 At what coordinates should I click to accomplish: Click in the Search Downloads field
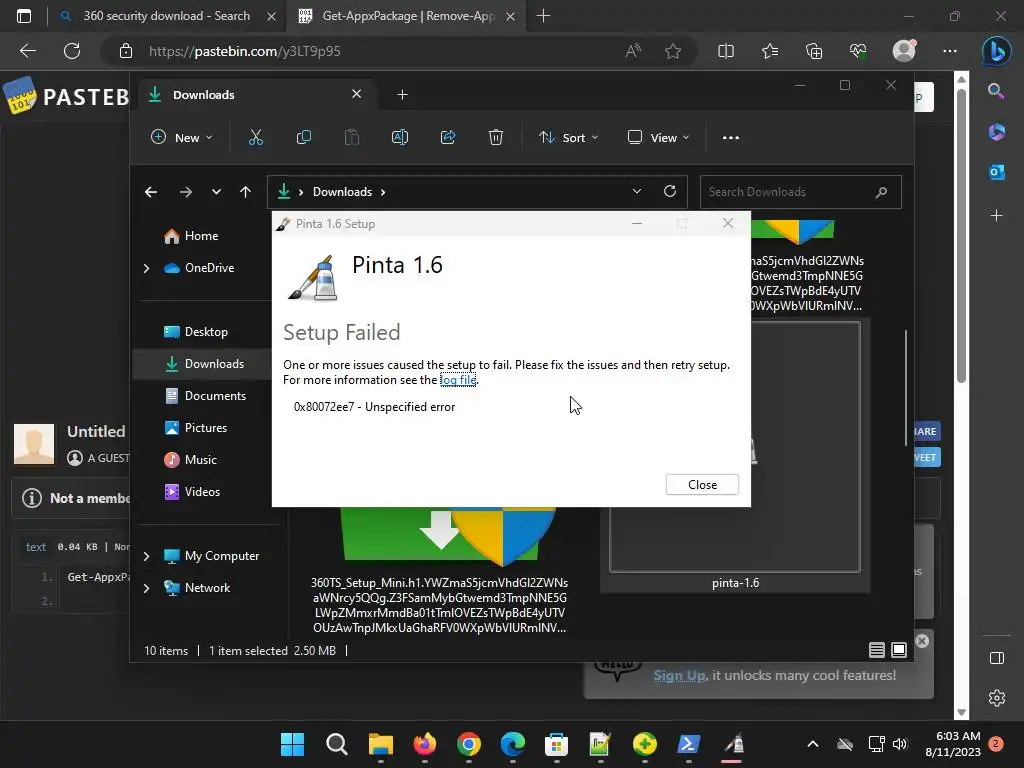coord(800,192)
